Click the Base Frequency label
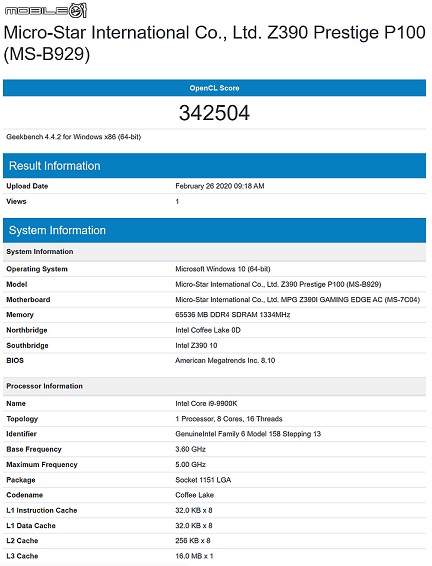Viewport: 432px width, 566px height. (x=34, y=449)
